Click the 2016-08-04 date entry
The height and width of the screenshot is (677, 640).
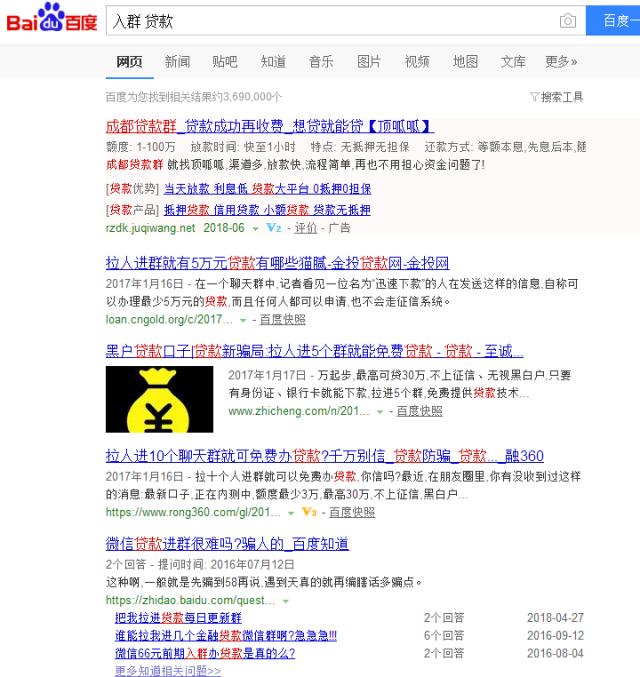click(555, 653)
